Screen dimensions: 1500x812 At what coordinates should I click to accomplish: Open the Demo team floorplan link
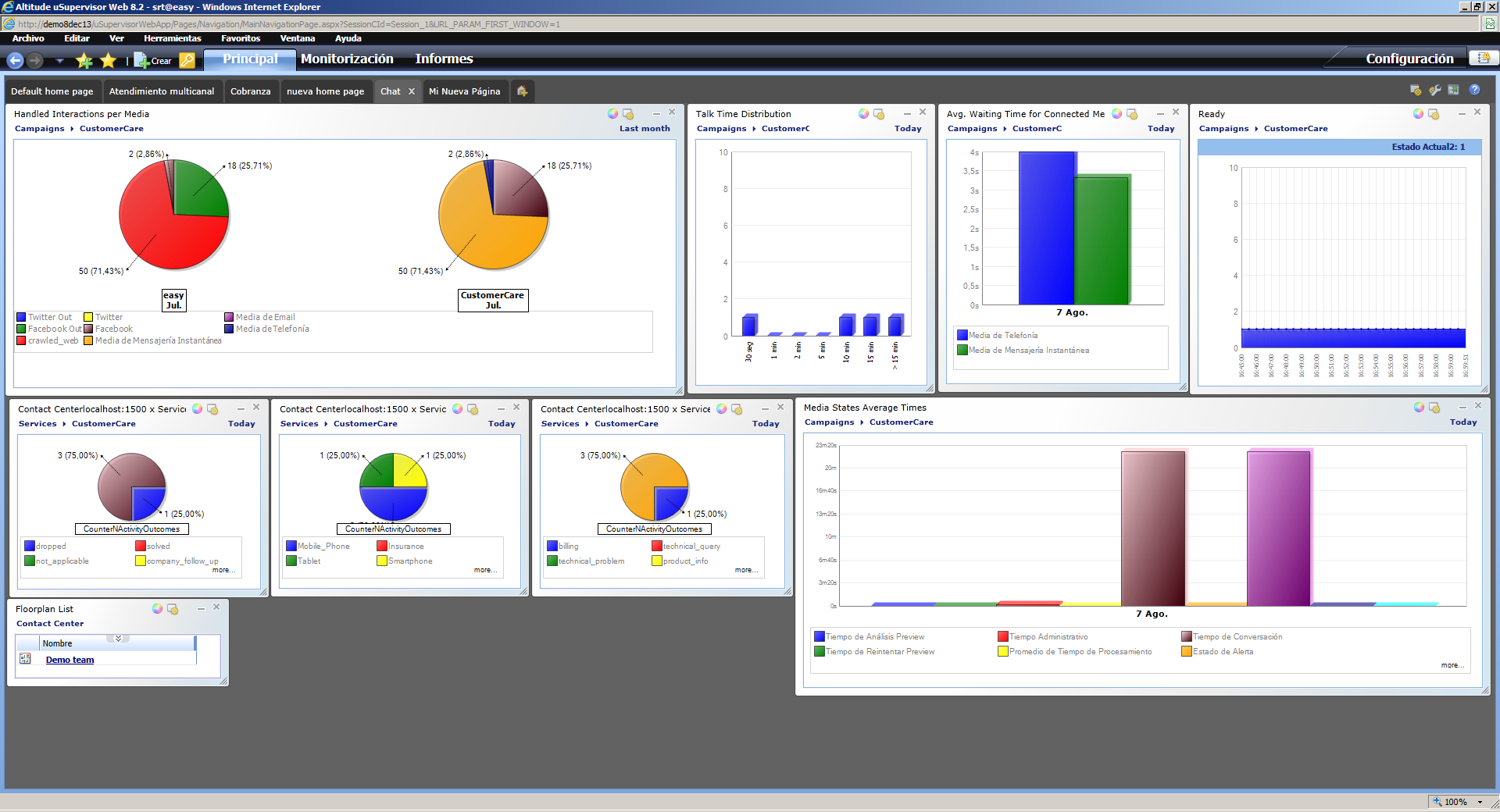[70, 660]
